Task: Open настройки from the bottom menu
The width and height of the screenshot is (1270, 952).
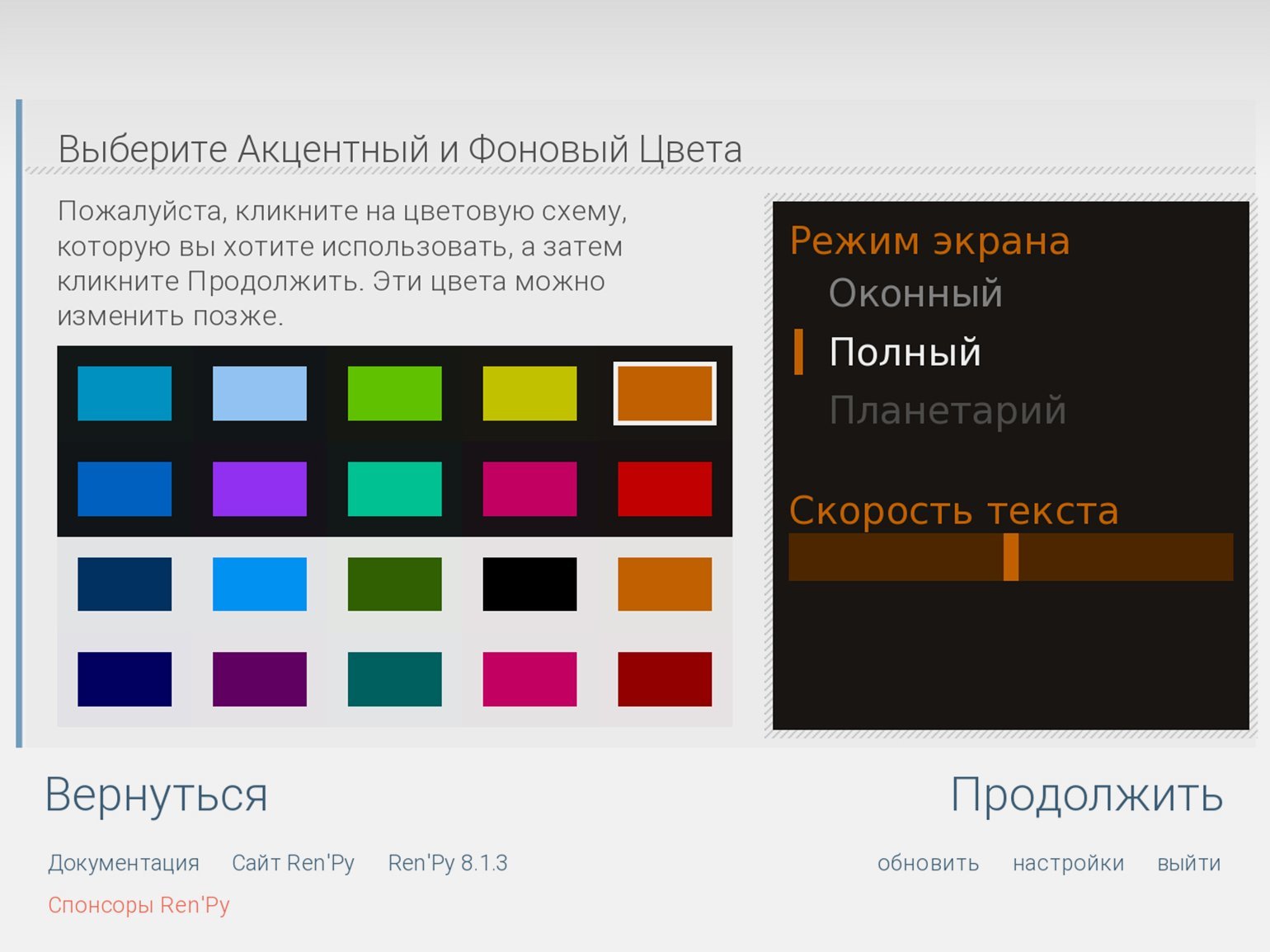Action: coord(1068,863)
